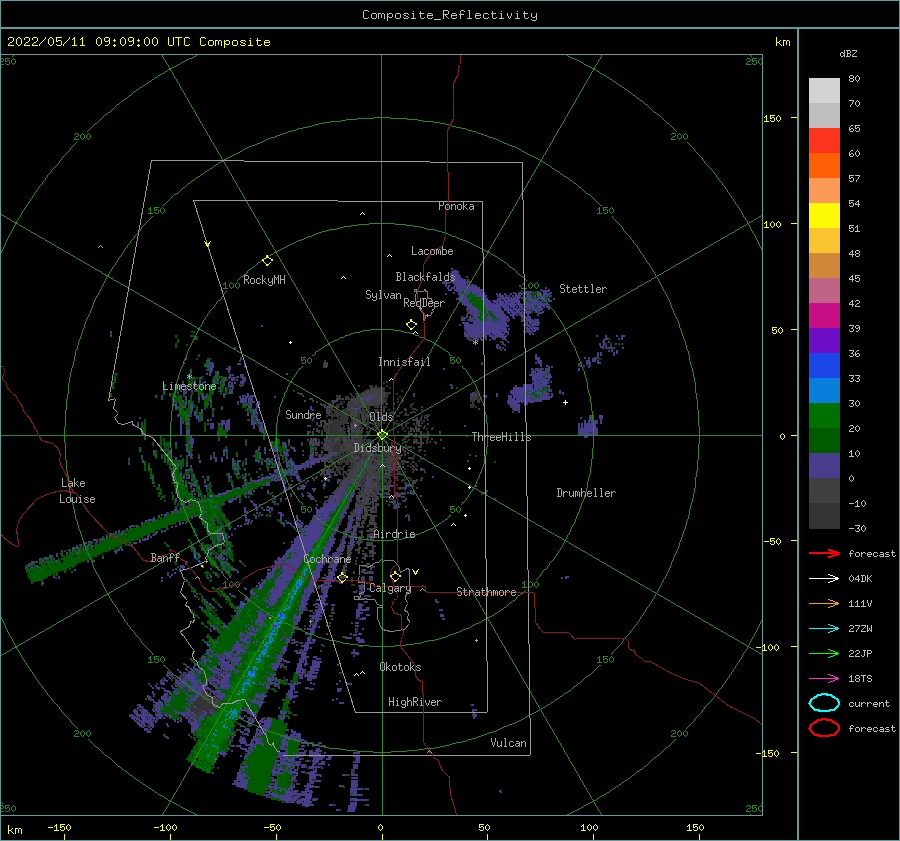Image resolution: width=900 pixels, height=841 pixels.
Task: Click the Calgary city label
Action: point(390,588)
